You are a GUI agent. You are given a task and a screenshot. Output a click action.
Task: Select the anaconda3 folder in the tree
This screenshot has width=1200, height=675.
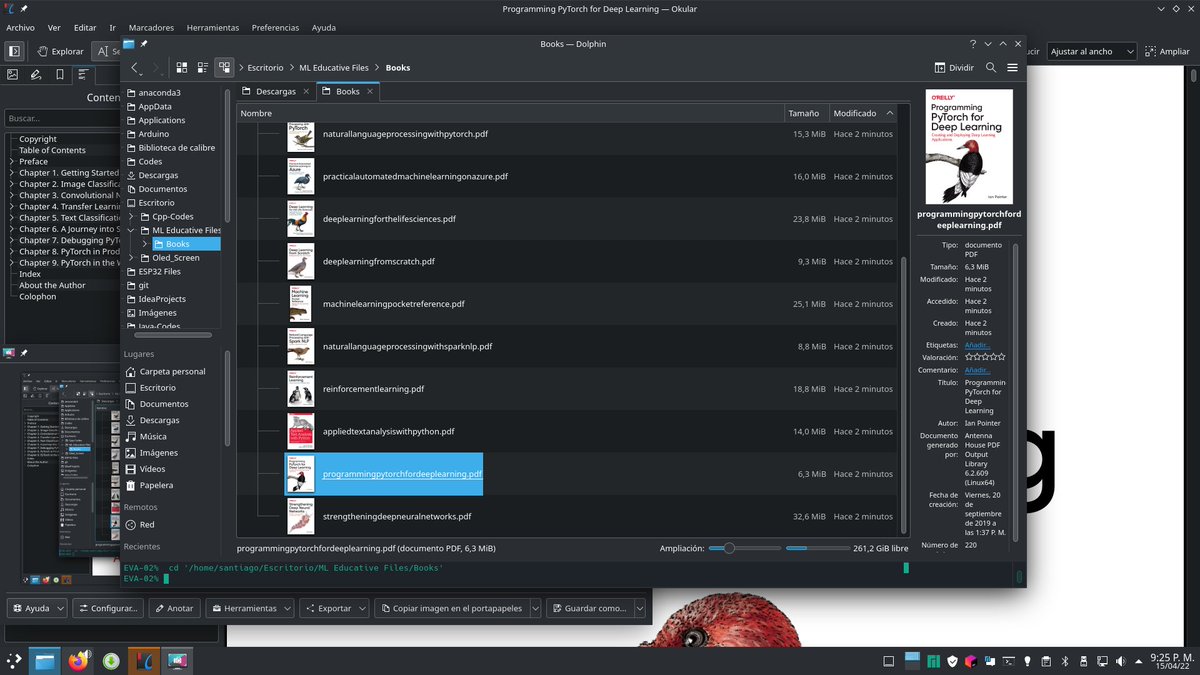(159, 93)
